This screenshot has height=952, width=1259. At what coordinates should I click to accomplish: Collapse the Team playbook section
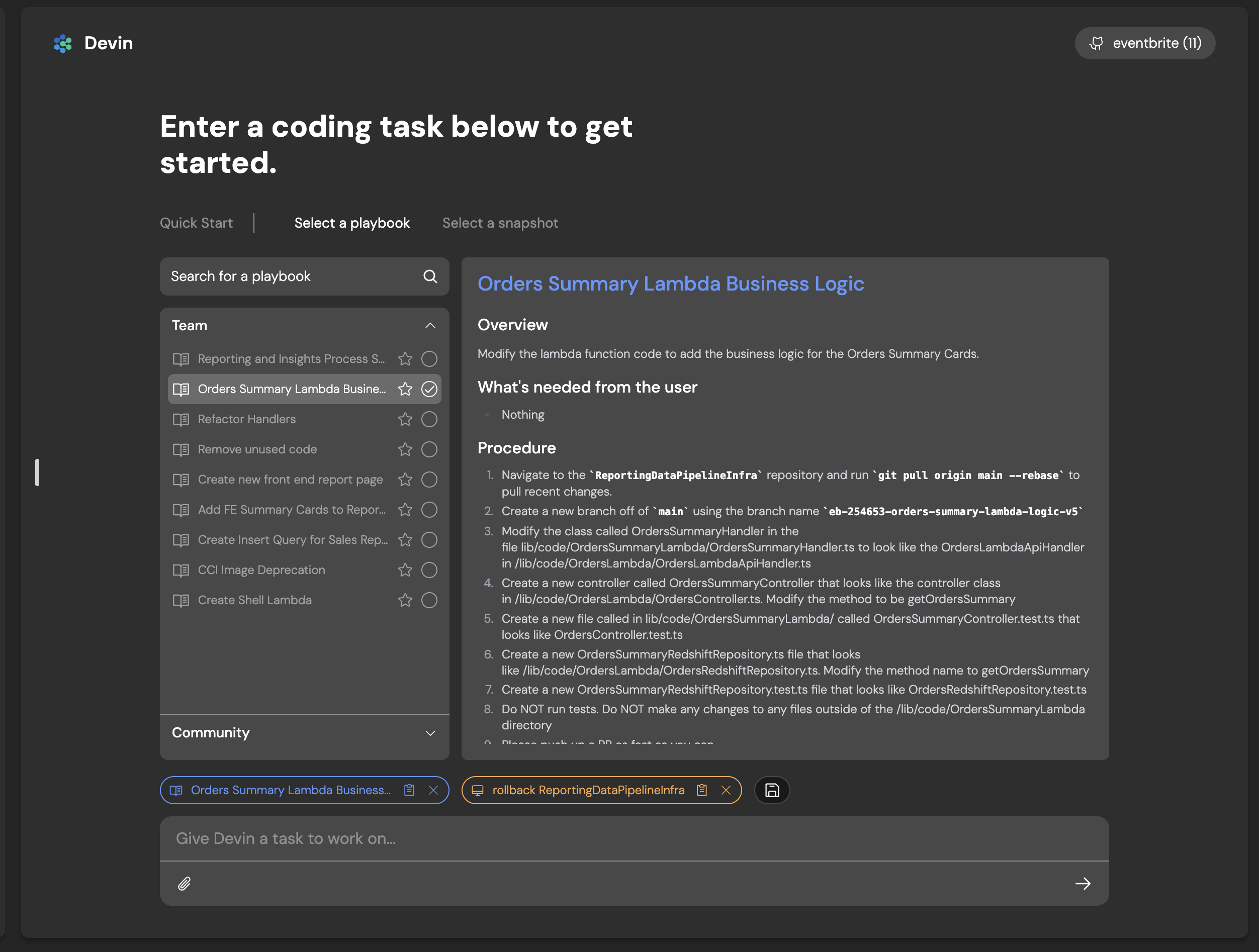coord(430,326)
